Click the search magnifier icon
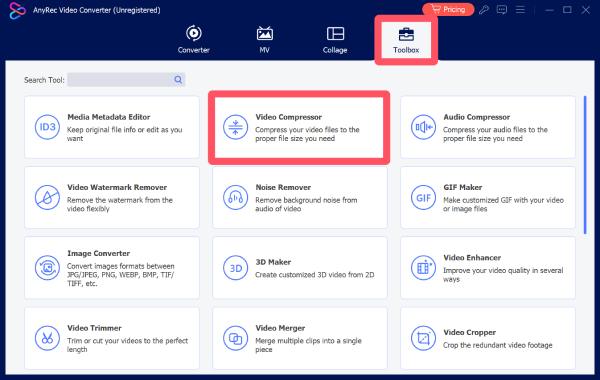Viewport: 600px width, 380px height. pos(178,80)
